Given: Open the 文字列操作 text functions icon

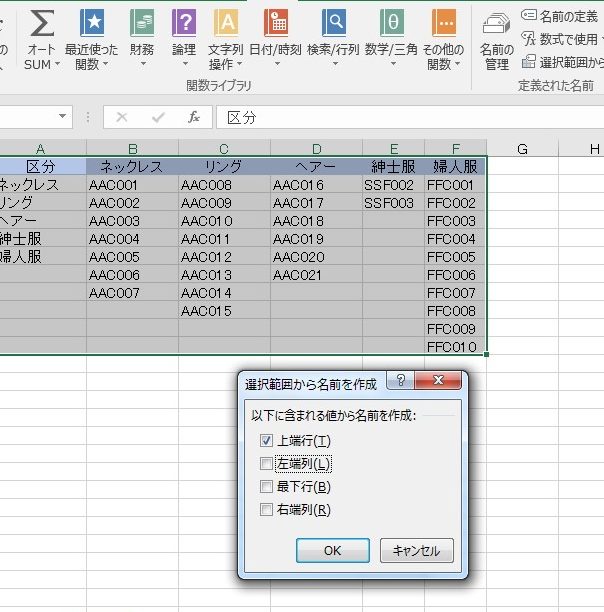Looking at the screenshot, I should 226,23.
